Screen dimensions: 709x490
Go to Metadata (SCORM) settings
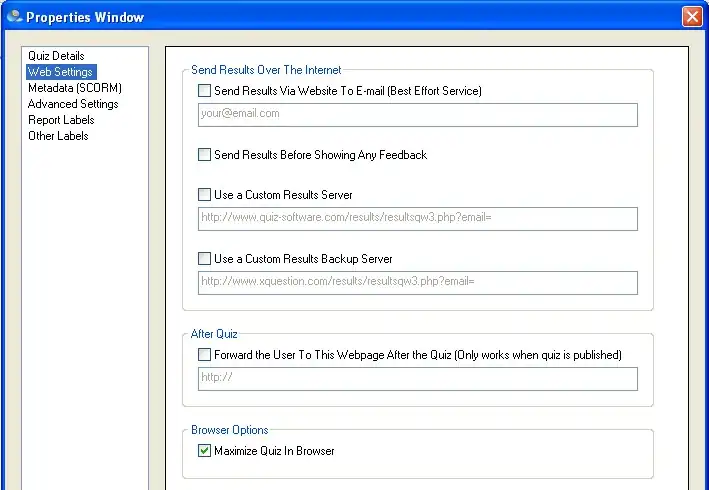[74, 88]
